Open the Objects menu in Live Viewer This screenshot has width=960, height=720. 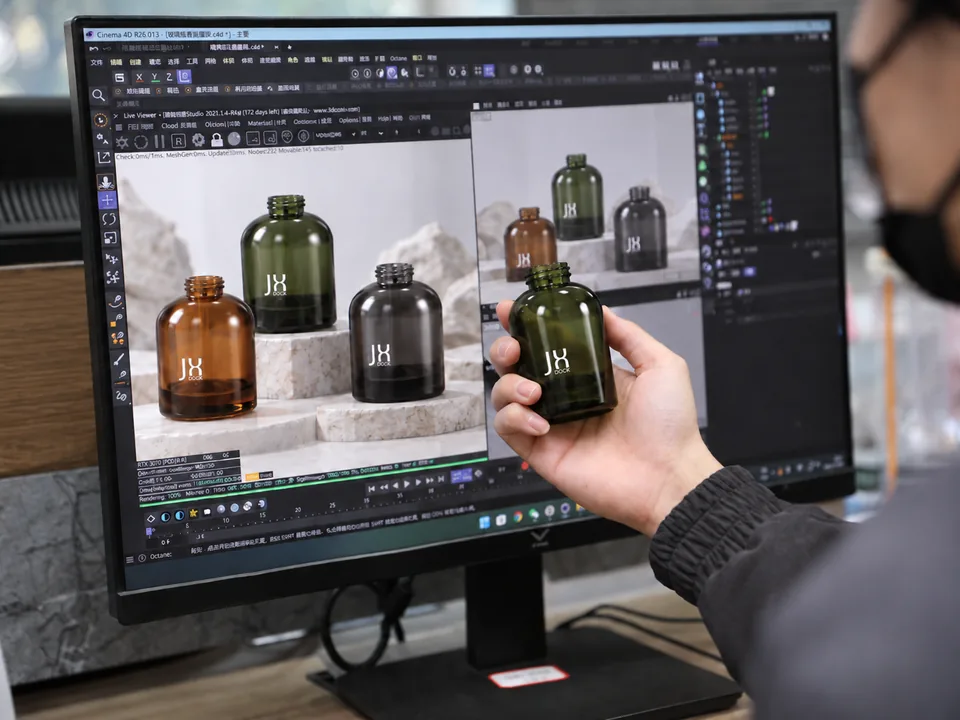(223, 124)
